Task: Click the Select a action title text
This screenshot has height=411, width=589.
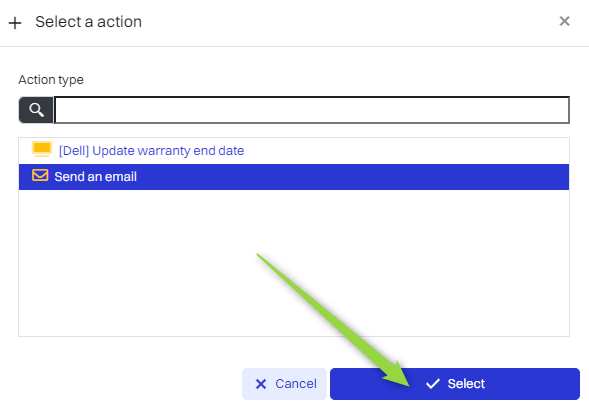Action: pos(89,22)
